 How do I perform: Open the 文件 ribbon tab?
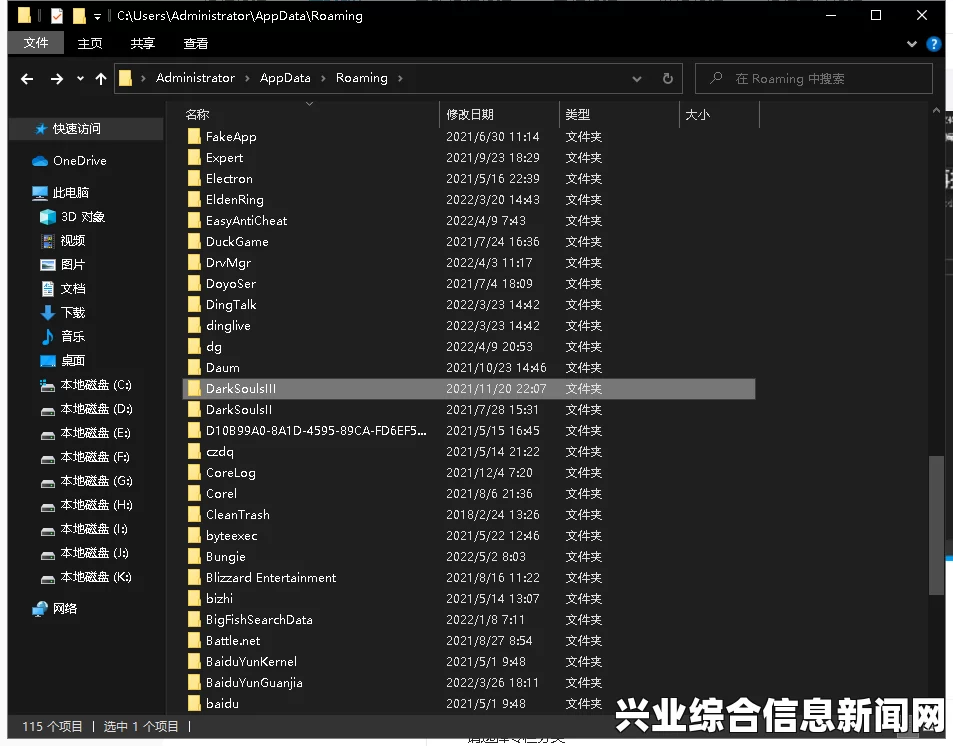tap(36, 43)
